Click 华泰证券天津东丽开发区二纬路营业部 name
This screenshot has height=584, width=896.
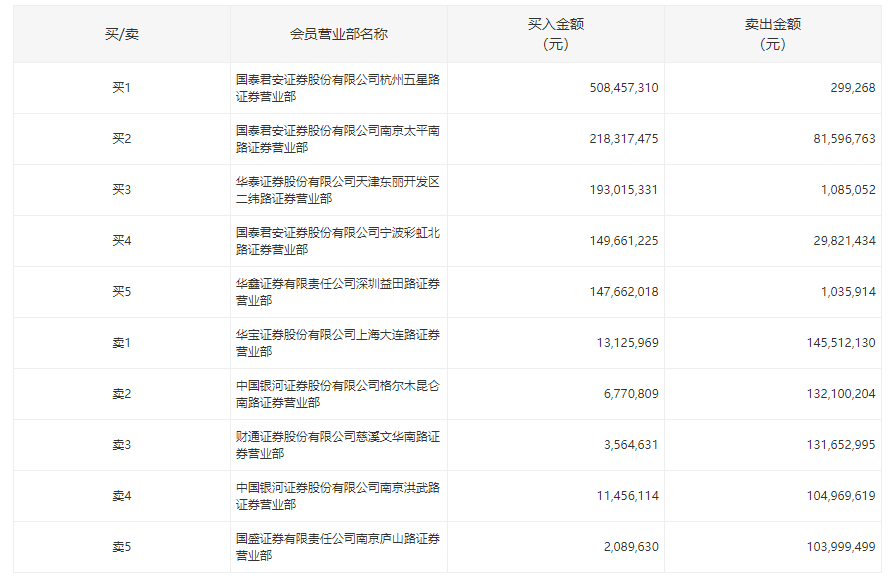(337, 190)
